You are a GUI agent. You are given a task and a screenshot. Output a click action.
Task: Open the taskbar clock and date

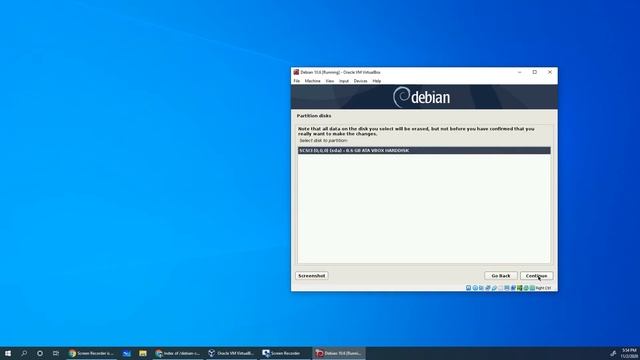629,353
